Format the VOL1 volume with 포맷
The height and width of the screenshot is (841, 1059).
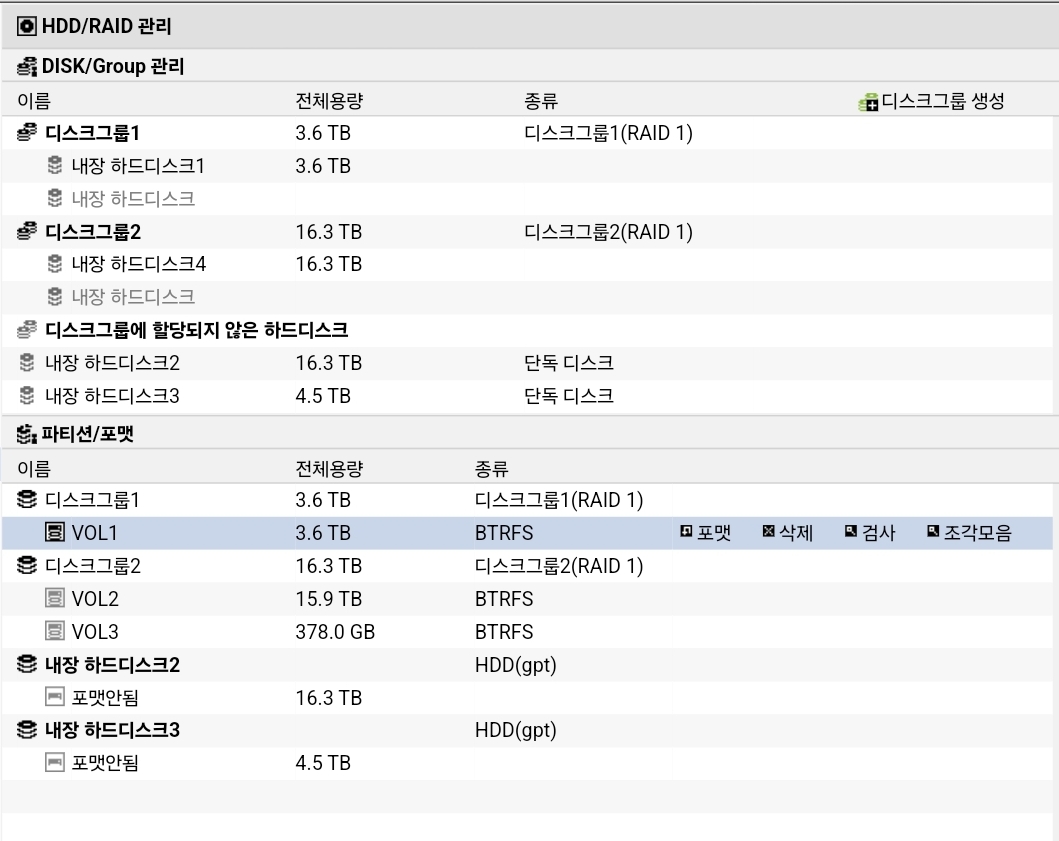pos(705,533)
